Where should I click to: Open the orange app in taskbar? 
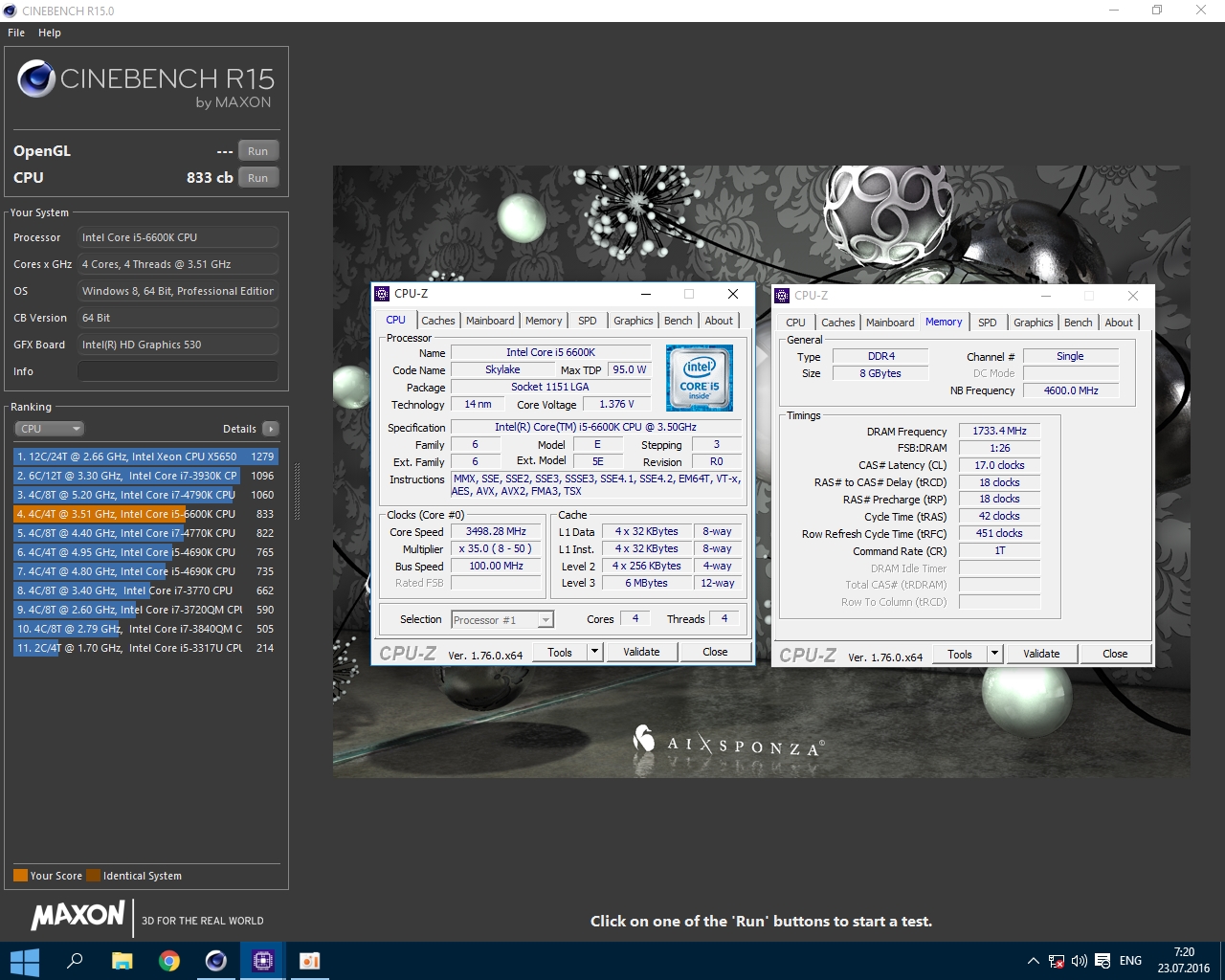pyautogui.click(x=309, y=961)
